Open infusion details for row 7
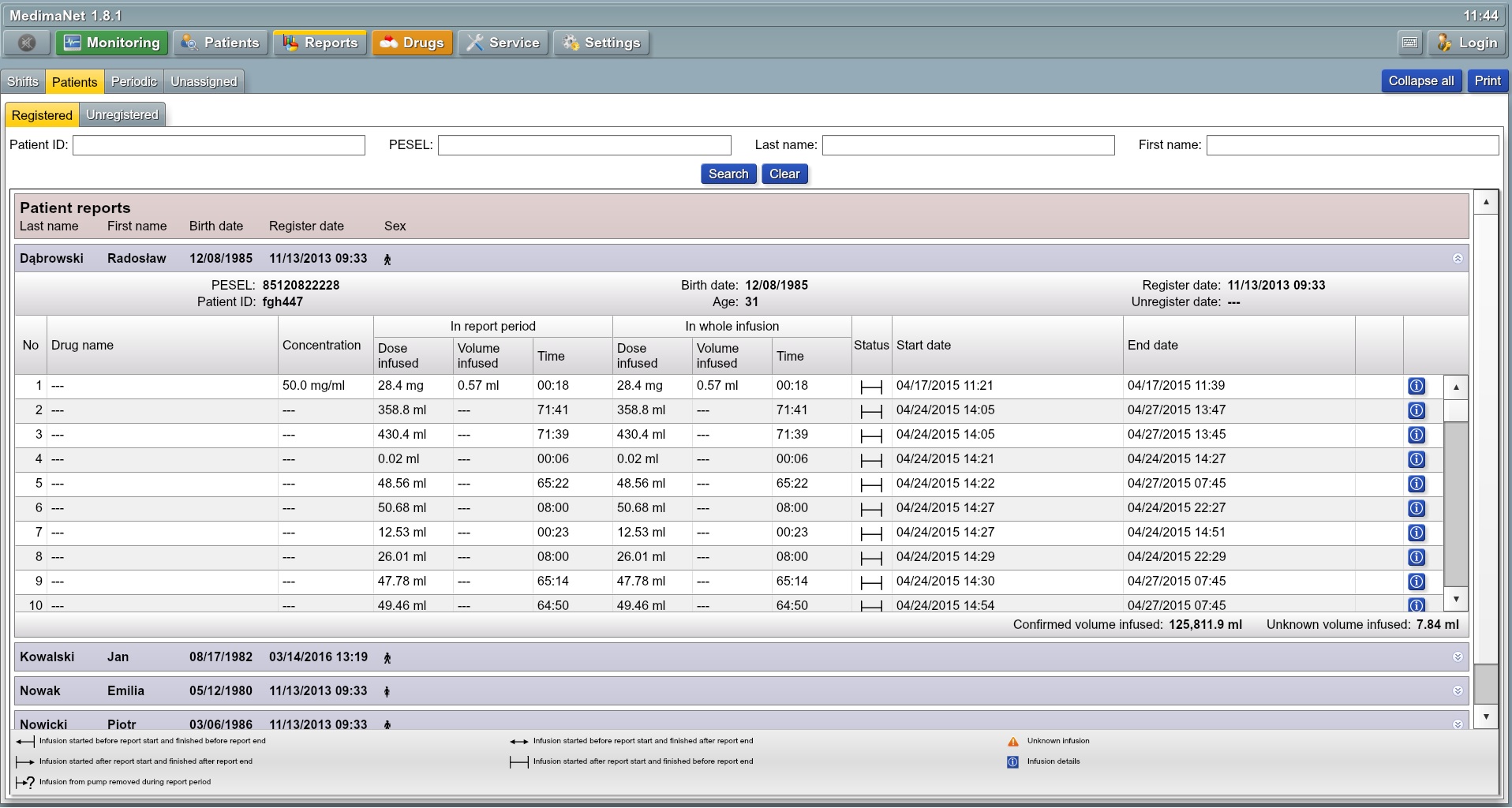Image resolution: width=1512 pixels, height=808 pixels. tap(1417, 533)
